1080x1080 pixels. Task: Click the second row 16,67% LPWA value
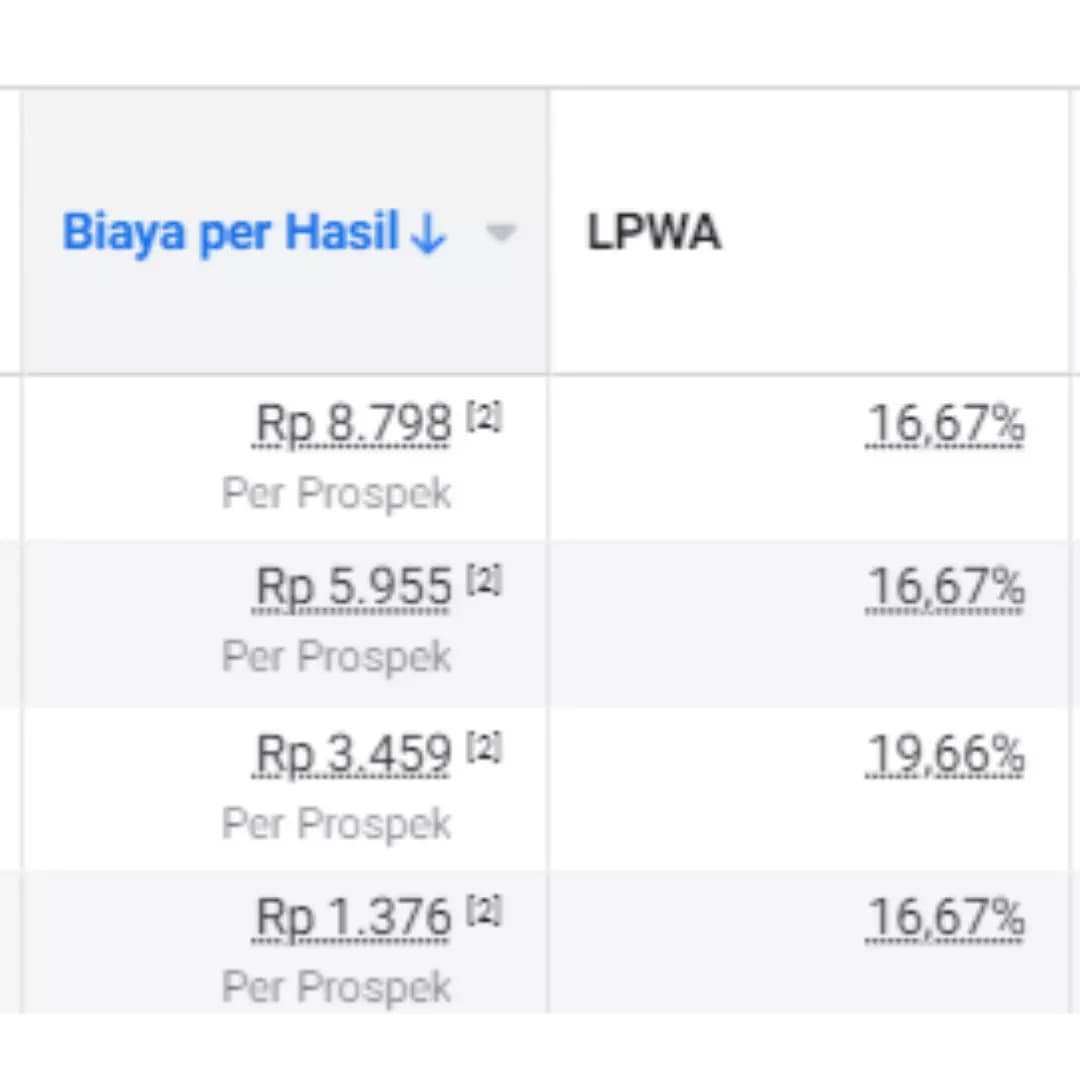click(x=945, y=588)
